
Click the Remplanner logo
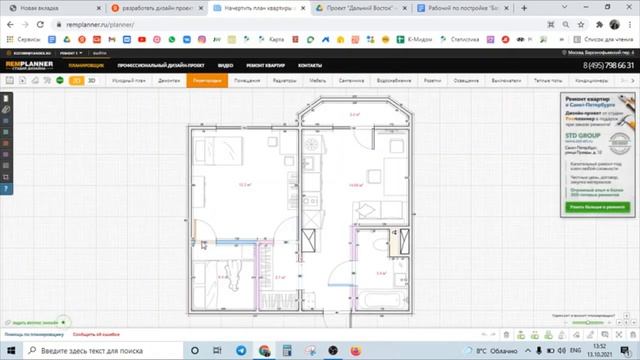click(29, 65)
